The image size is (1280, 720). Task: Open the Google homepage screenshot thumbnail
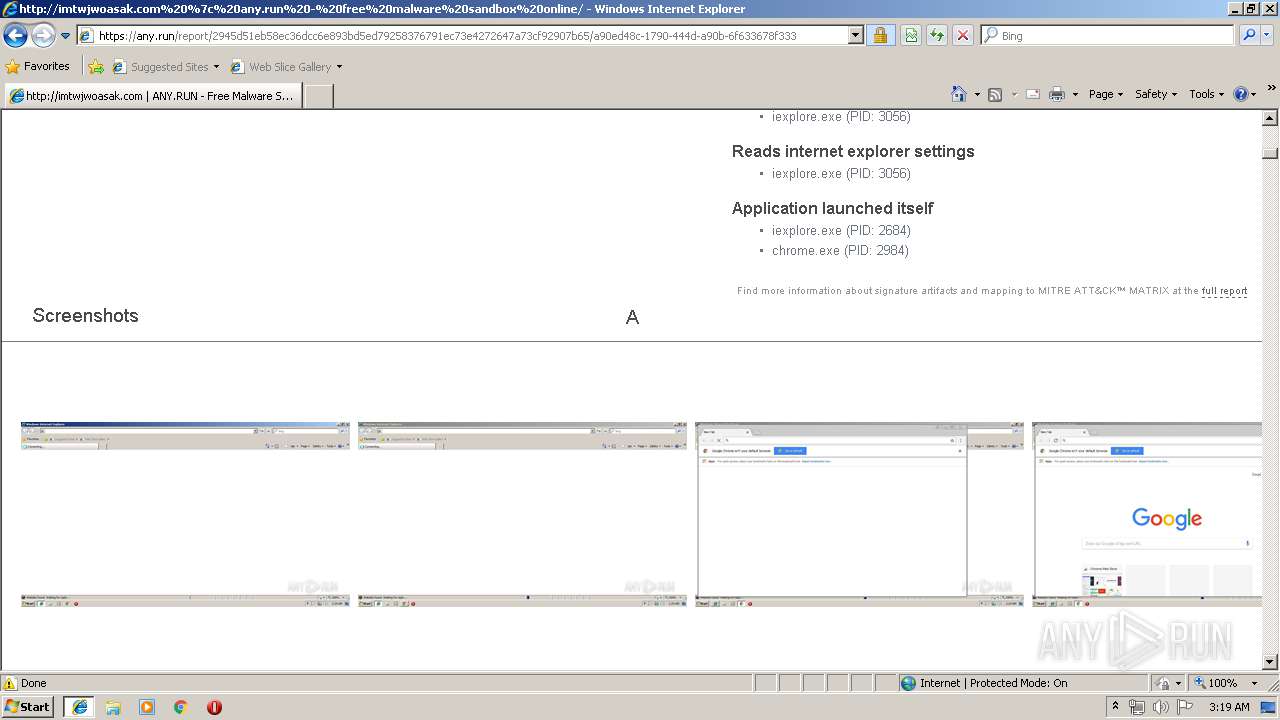pyautogui.click(x=1147, y=514)
